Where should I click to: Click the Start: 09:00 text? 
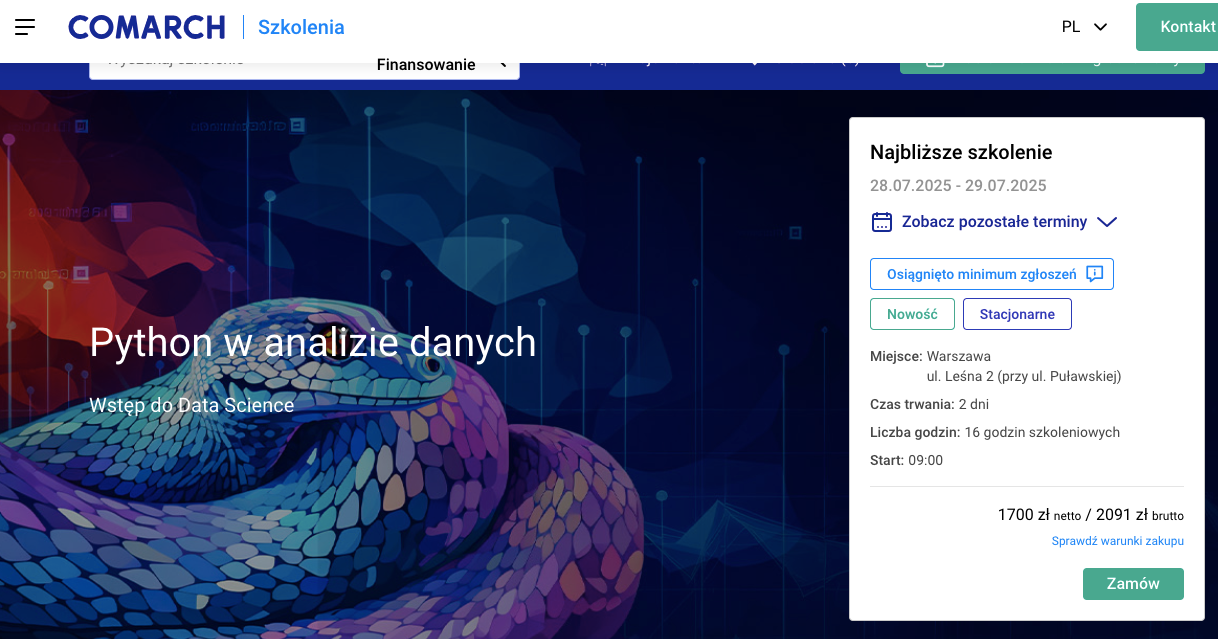pos(906,461)
